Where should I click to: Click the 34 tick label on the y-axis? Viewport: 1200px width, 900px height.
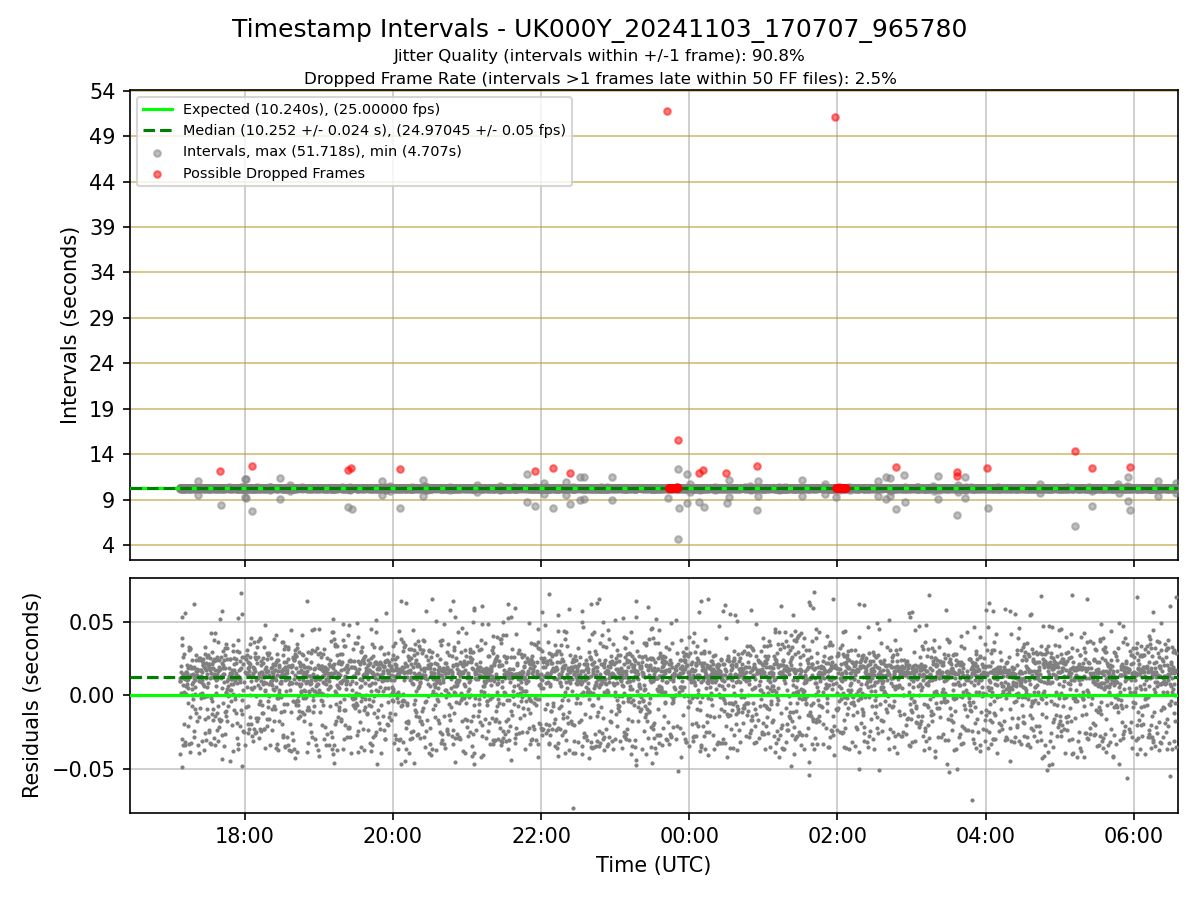tap(104, 273)
